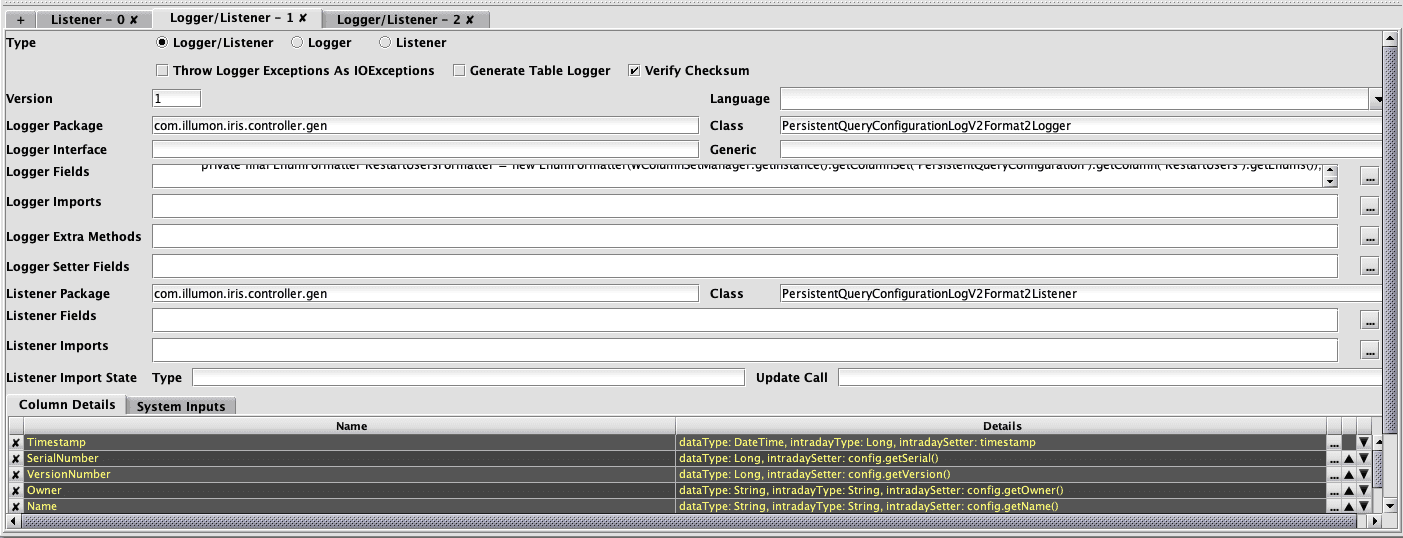Open Logger Imports ellipsis editor button
The height and width of the screenshot is (538, 1403).
1369,207
